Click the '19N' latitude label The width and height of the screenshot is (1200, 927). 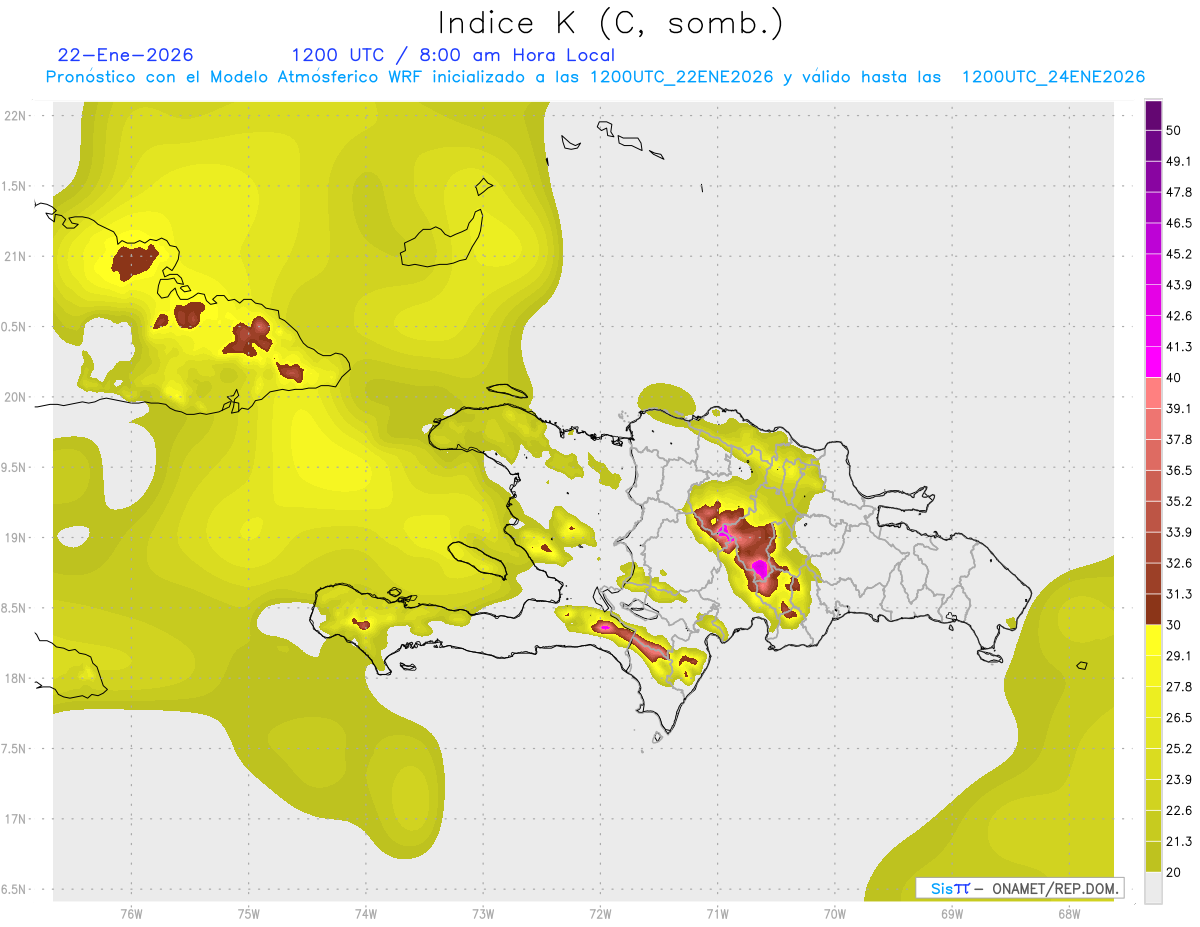pyautogui.click(x=16, y=537)
